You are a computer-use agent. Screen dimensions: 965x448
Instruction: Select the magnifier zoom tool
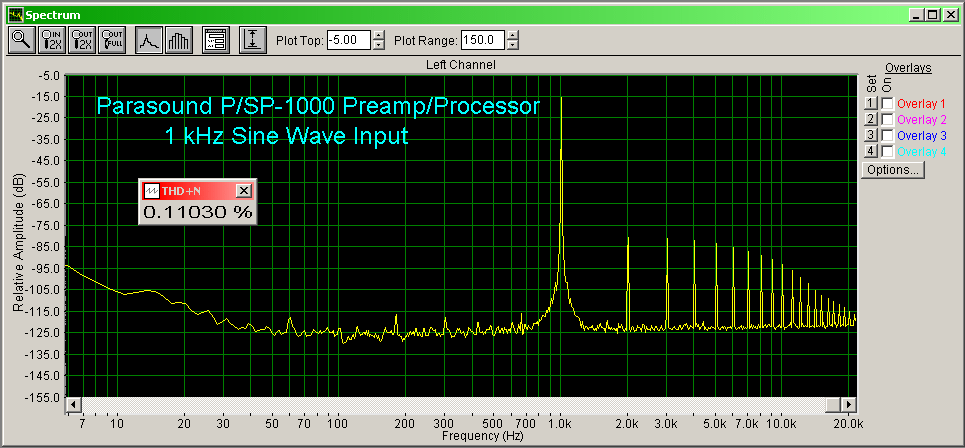pos(22,40)
